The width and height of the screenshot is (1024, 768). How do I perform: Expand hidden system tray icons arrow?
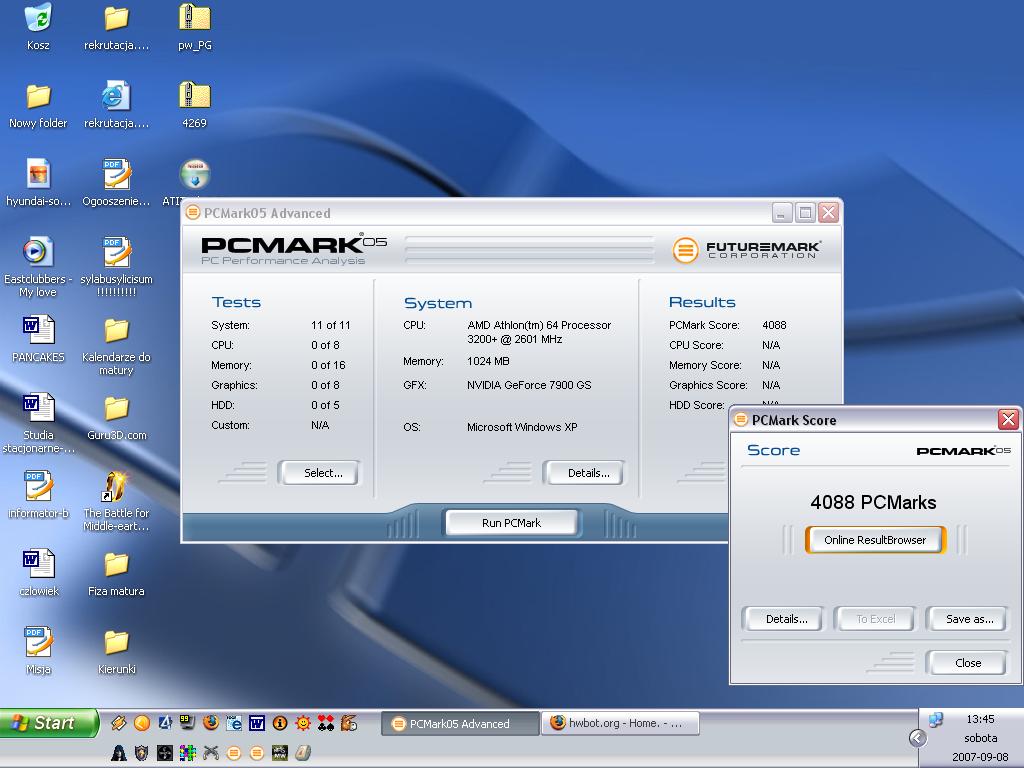point(918,738)
